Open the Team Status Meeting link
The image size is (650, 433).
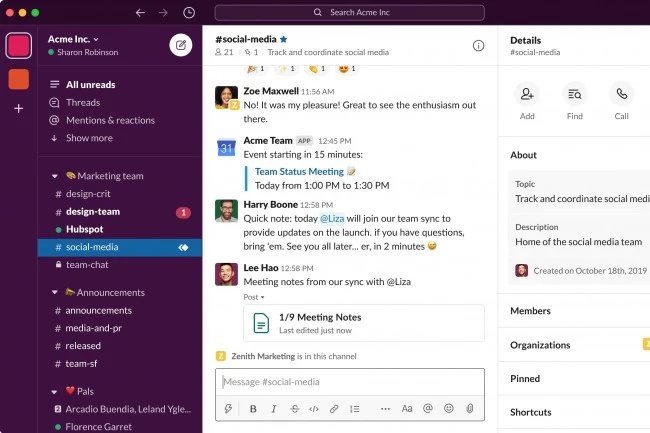(299, 172)
